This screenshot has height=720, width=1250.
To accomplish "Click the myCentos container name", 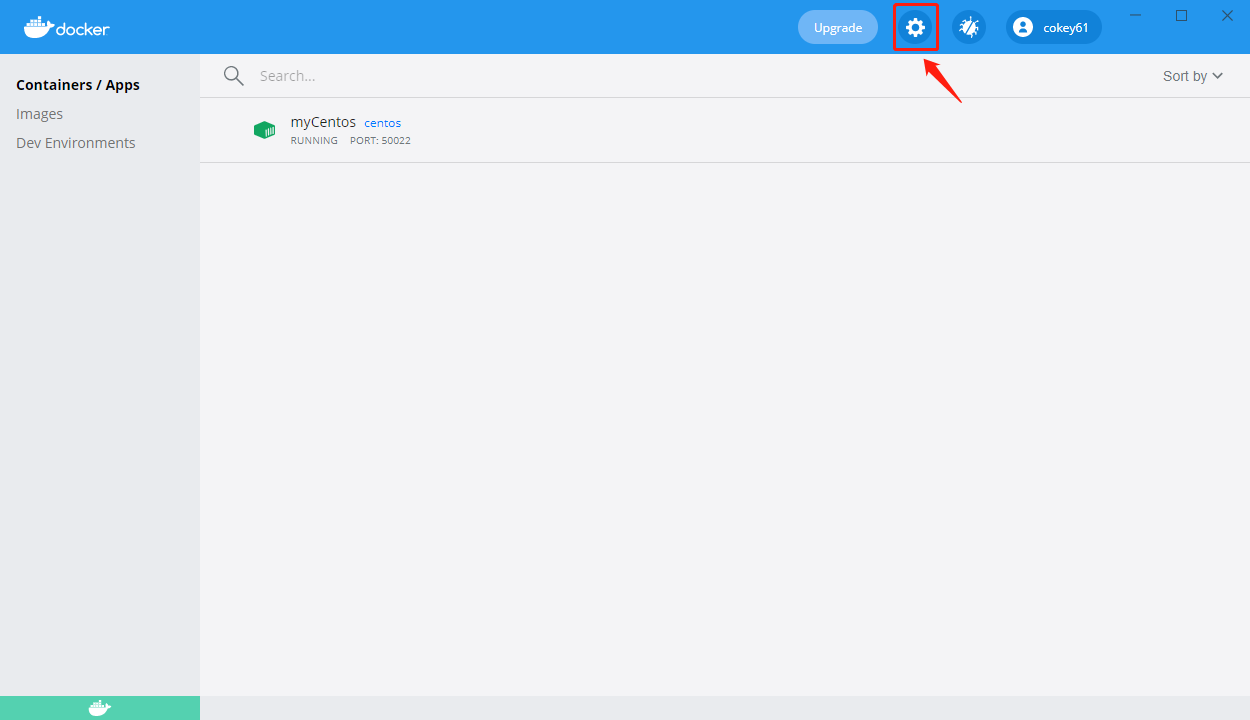I will (x=322, y=121).
